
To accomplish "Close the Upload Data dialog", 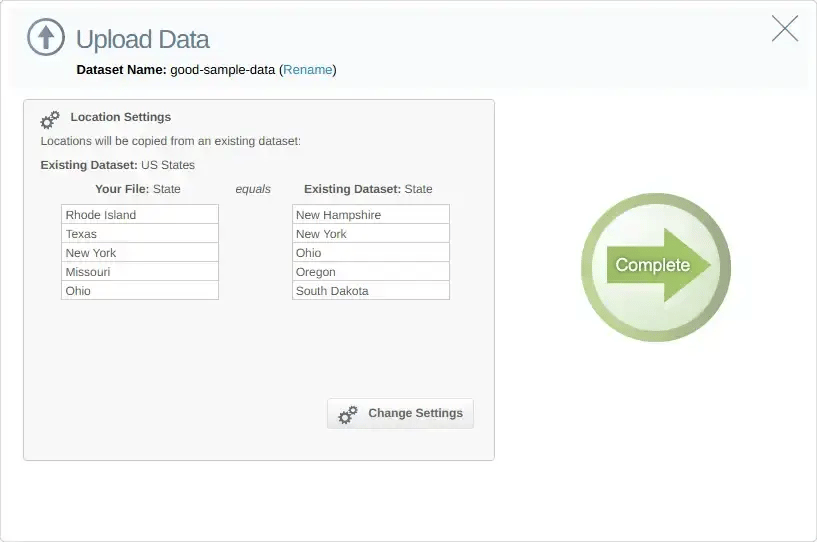I will click(785, 28).
